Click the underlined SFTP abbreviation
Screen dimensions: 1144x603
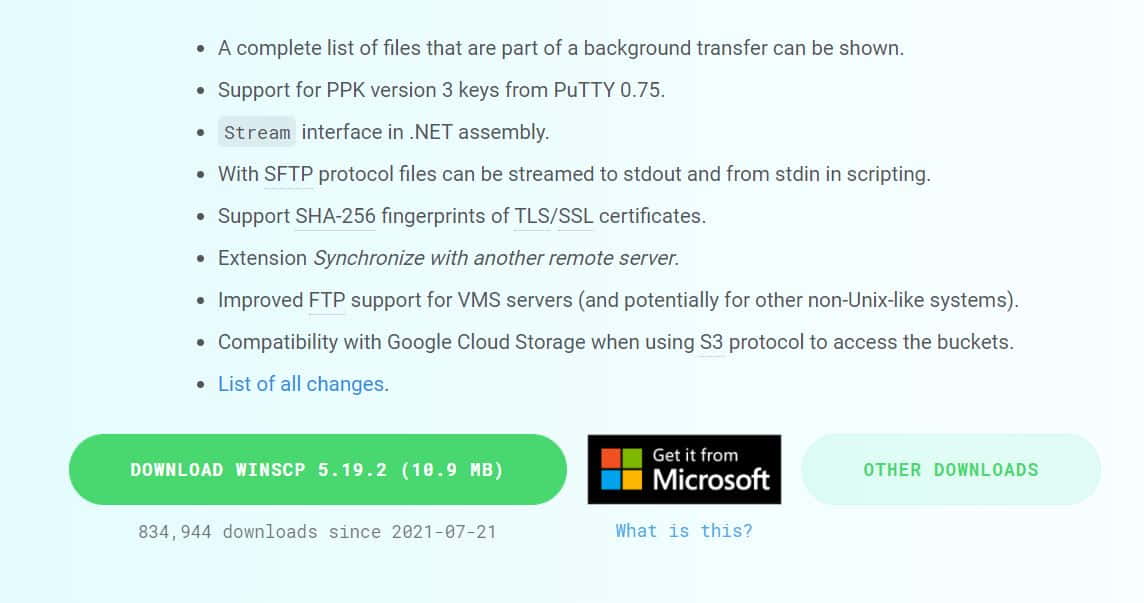[289, 174]
